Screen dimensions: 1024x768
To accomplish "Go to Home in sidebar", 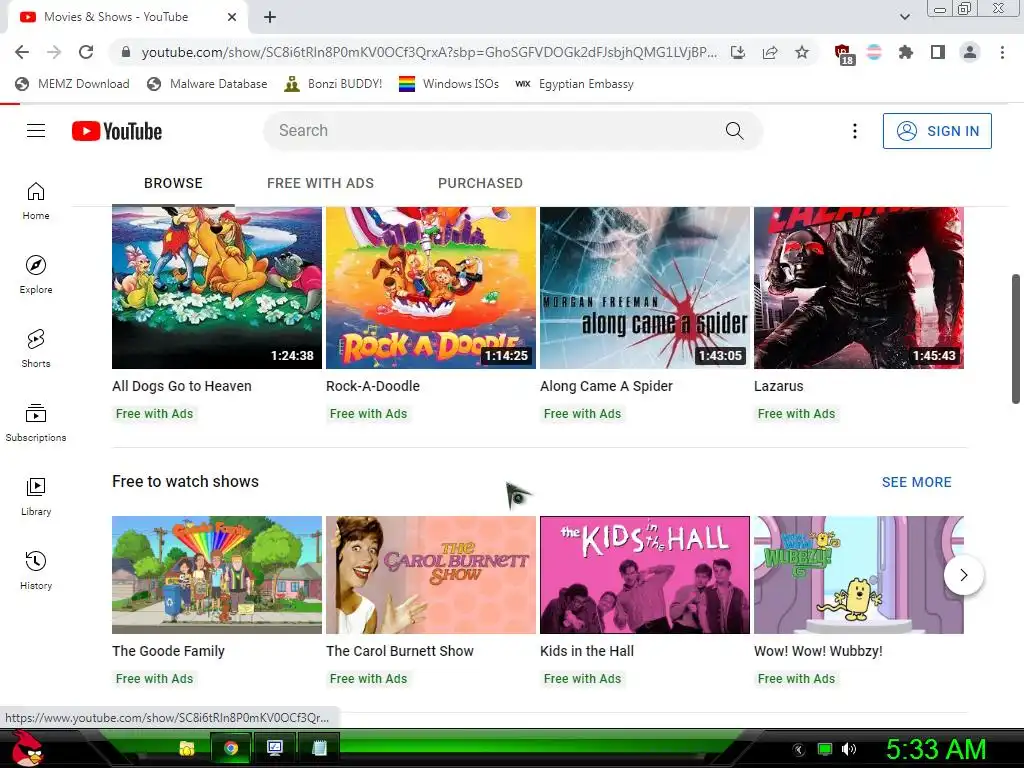I will tap(36, 201).
